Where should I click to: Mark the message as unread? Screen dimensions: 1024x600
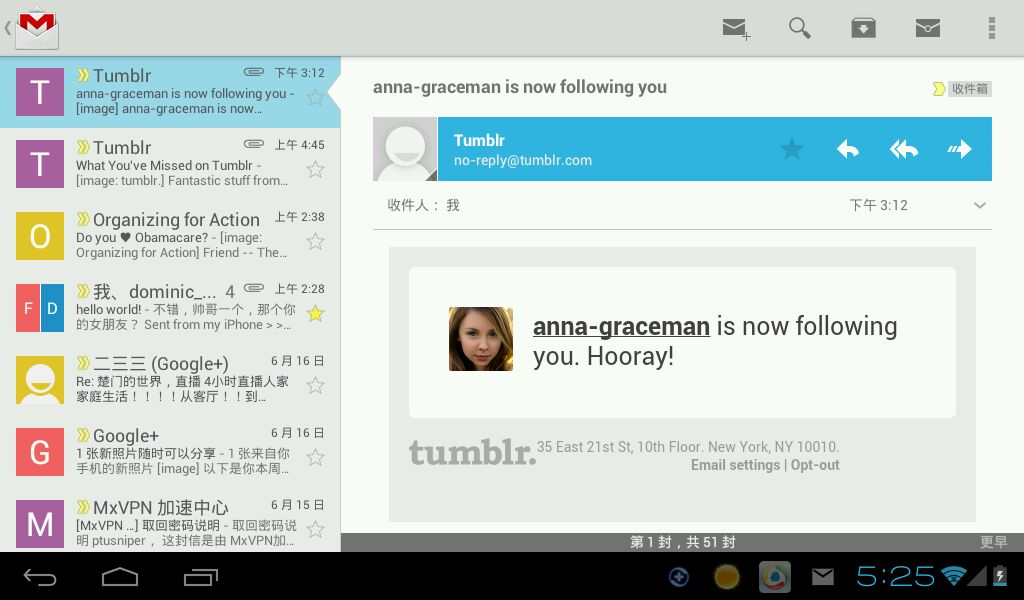point(927,28)
